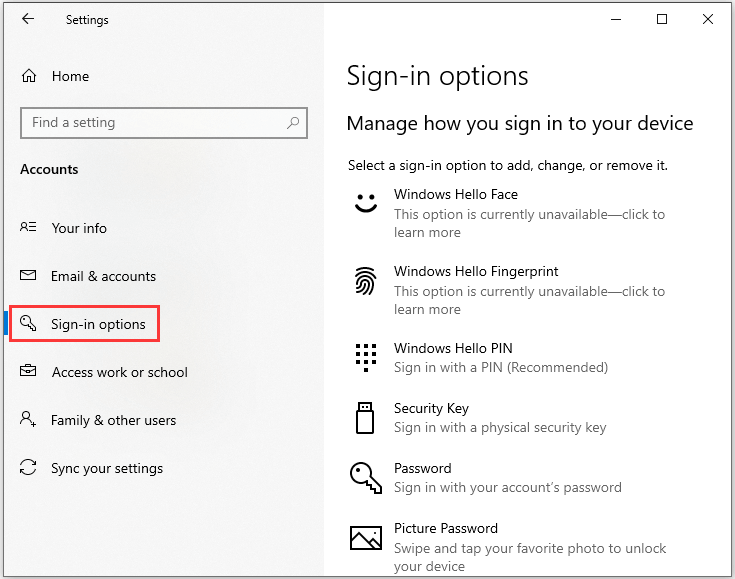Close the Settings window
Viewport: 735px width, 579px height.
coord(708,19)
